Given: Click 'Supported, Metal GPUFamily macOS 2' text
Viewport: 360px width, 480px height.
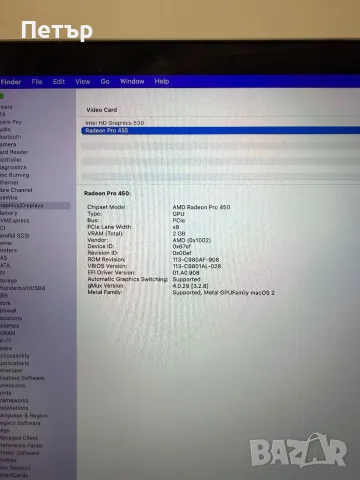Looking at the screenshot, I should coord(223,293).
